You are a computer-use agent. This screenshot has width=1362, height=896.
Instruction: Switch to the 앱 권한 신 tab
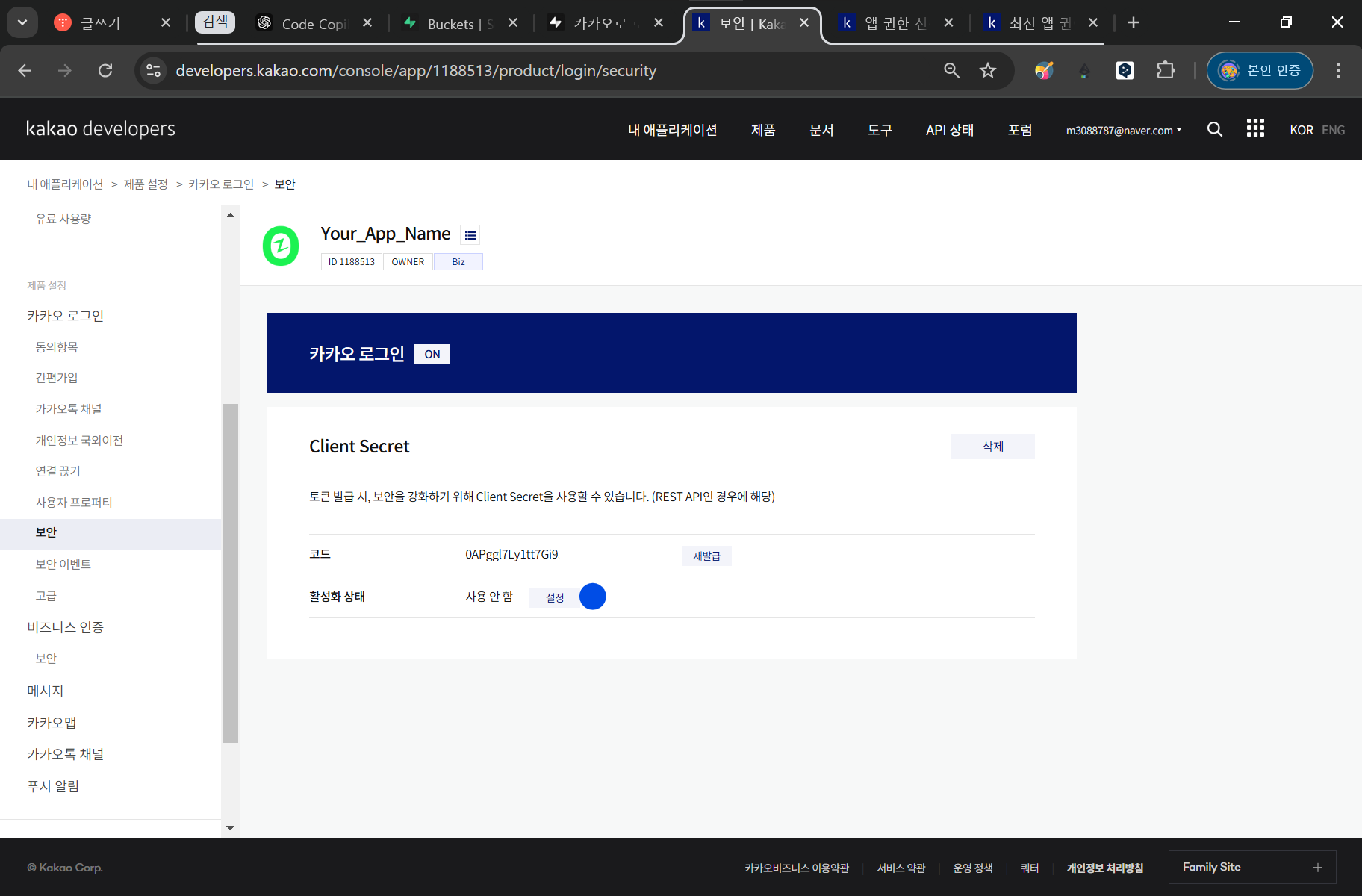pos(895,23)
